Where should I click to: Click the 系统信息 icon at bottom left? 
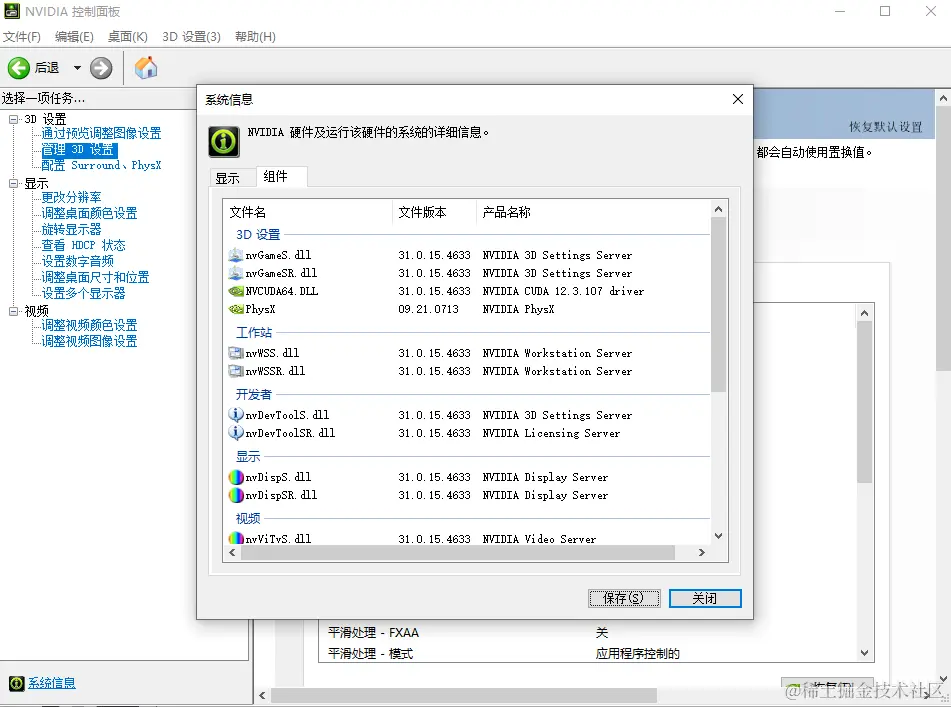pyautogui.click(x=17, y=683)
